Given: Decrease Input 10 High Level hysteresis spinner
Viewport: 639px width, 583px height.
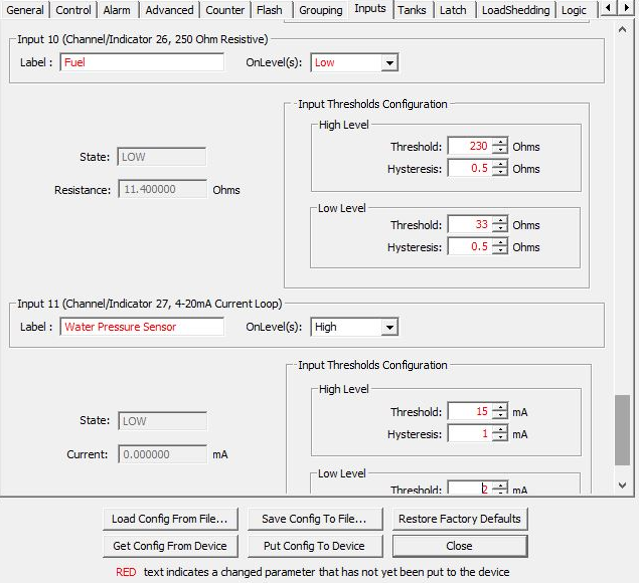Looking at the screenshot, I should (x=500, y=173).
